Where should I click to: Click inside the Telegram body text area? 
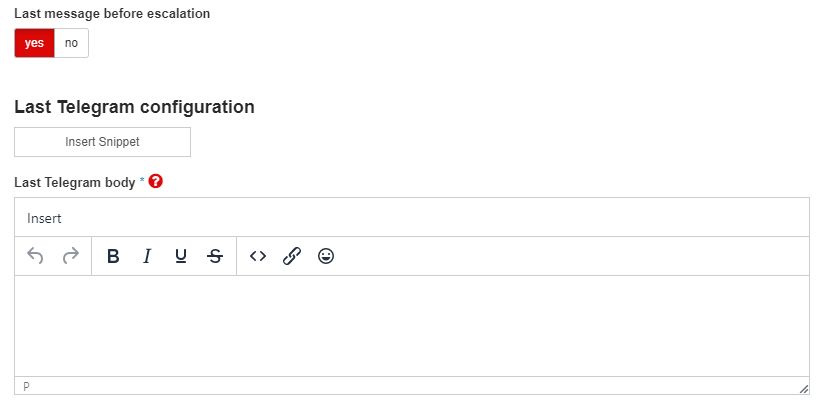(x=411, y=325)
